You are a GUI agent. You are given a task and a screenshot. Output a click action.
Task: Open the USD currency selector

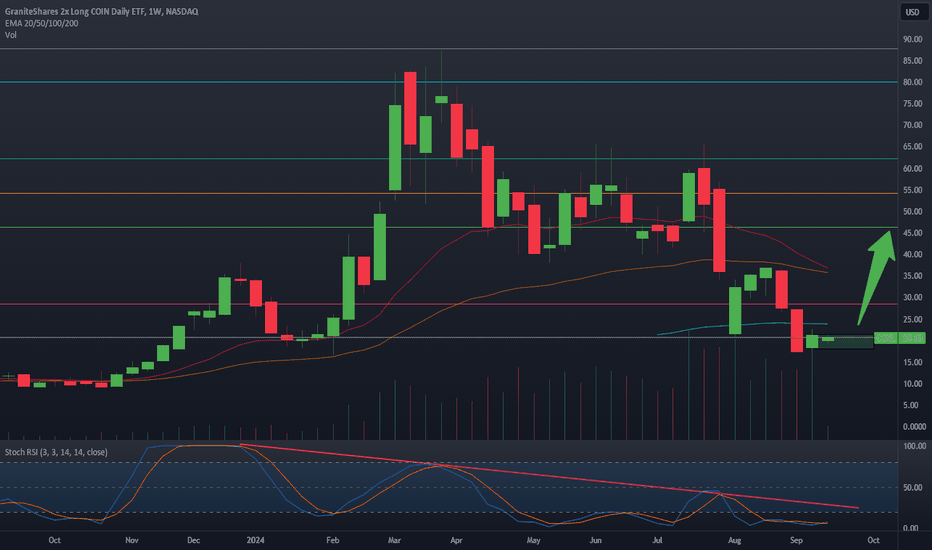point(912,12)
